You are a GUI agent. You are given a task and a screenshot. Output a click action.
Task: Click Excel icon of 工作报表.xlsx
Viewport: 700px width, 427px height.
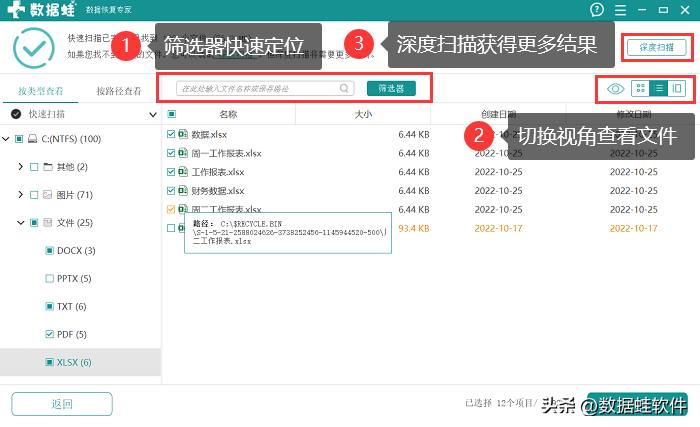(183, 172)
